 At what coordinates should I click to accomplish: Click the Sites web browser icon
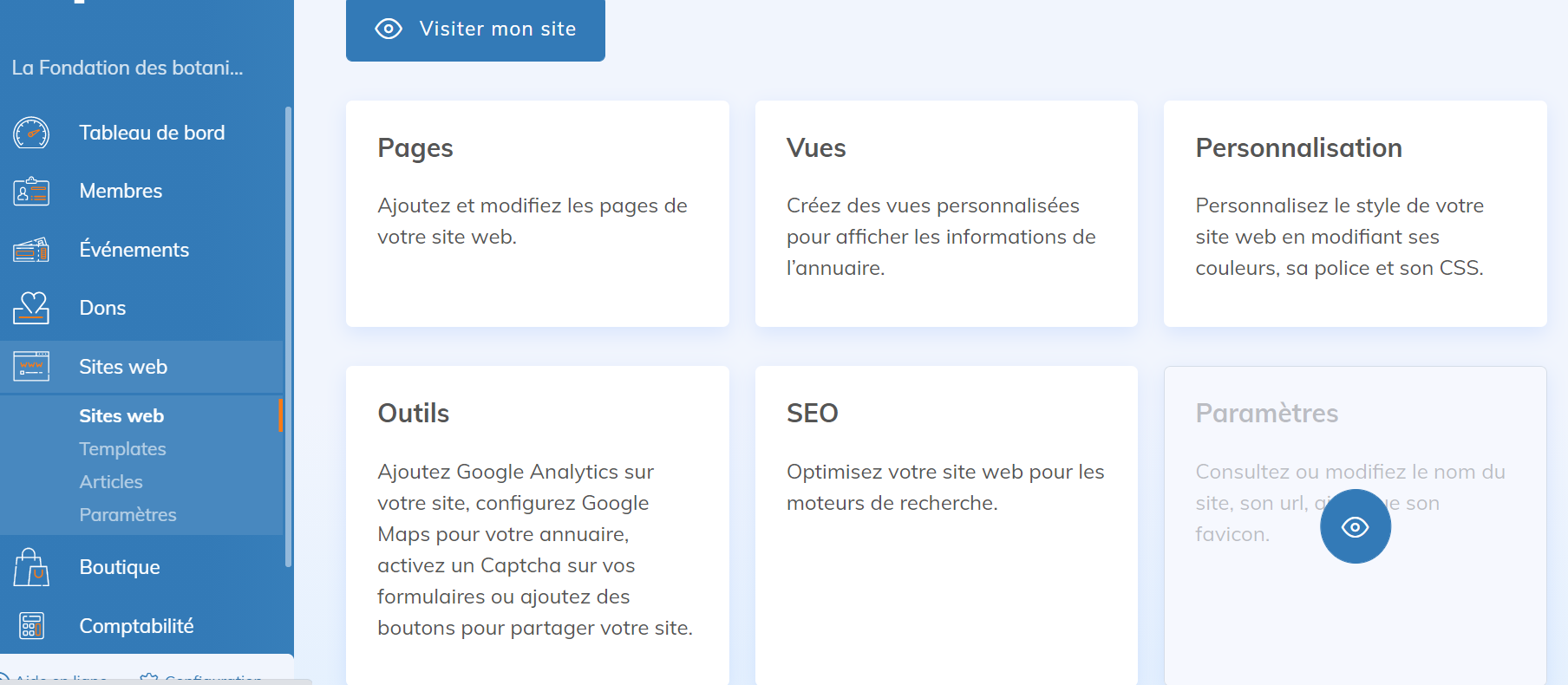31,367
